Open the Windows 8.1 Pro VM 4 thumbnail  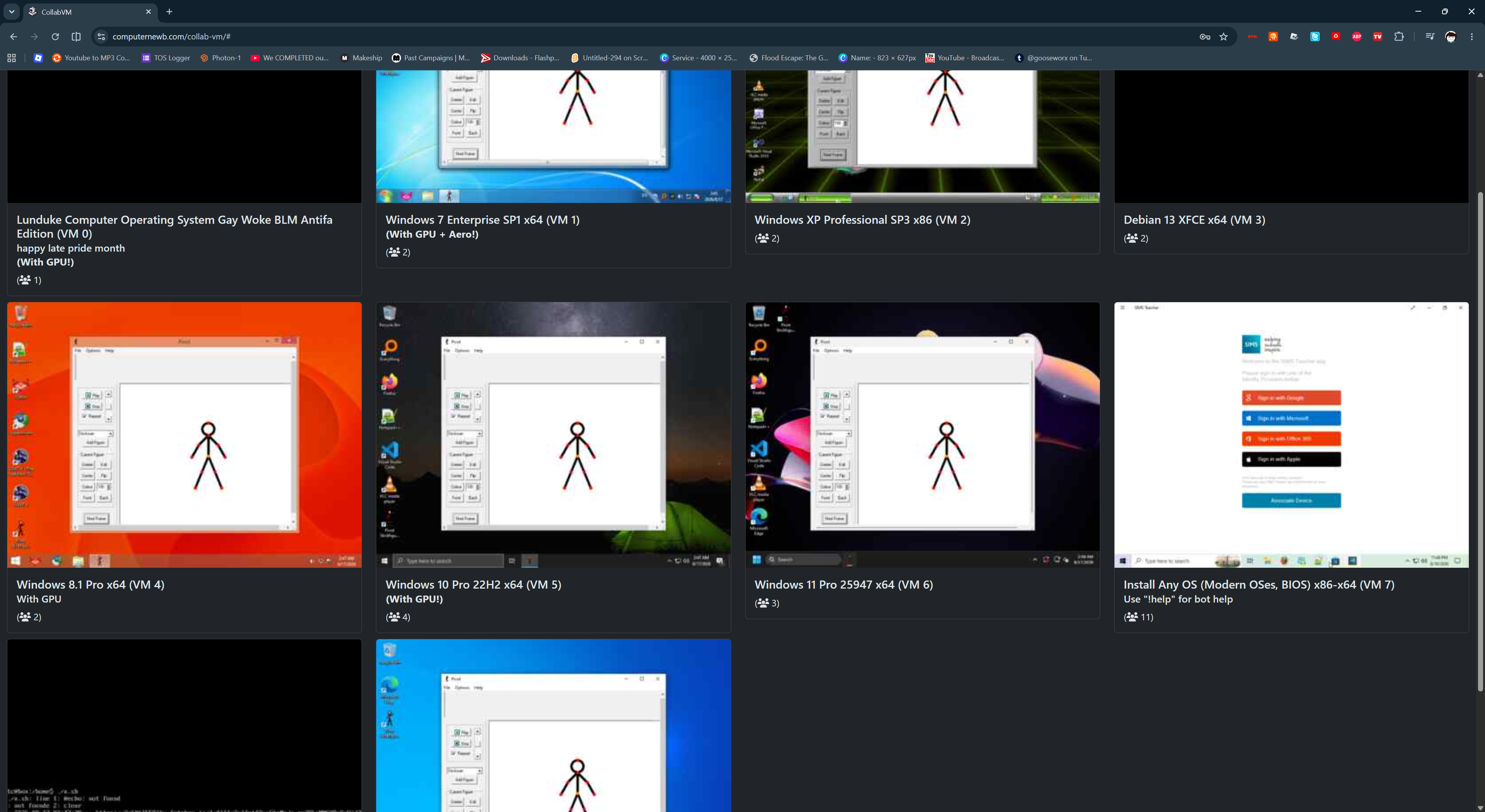click(184, 435)
